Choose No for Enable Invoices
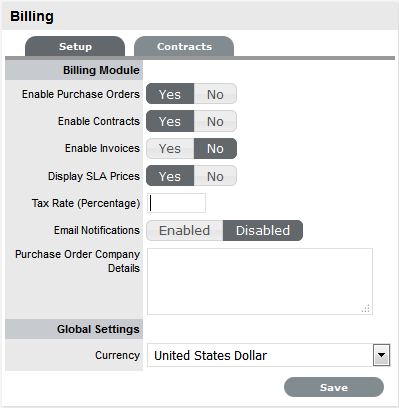This screenshot has height=408, width=399. pyautogui.click(x=215, y=149)
